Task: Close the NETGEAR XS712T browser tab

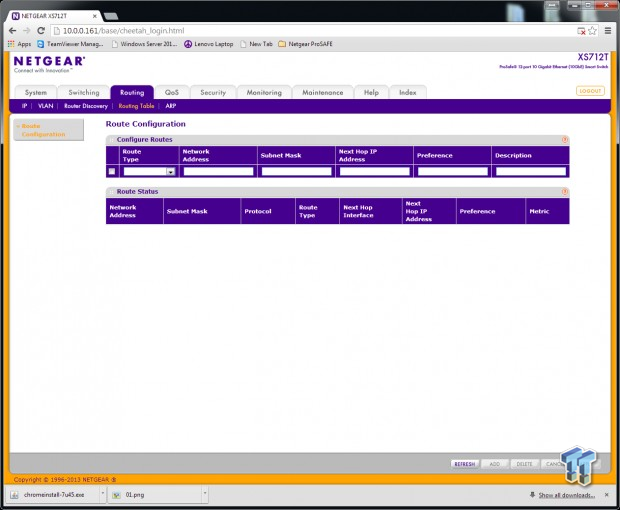Action: (95, 16)
